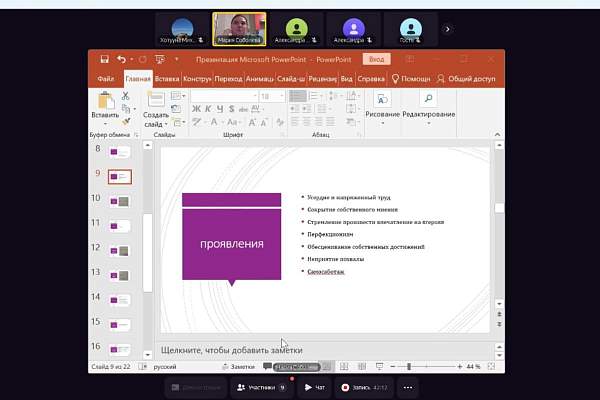This screenshot has width=600, height=400.
Task: Toggle text shadow S formatting
Action: click(232, 109)
